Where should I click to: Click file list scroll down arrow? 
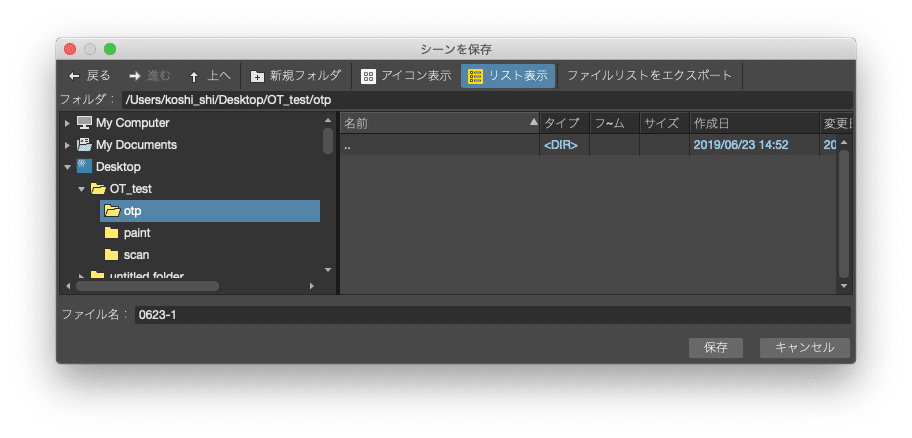click(844, 286)
